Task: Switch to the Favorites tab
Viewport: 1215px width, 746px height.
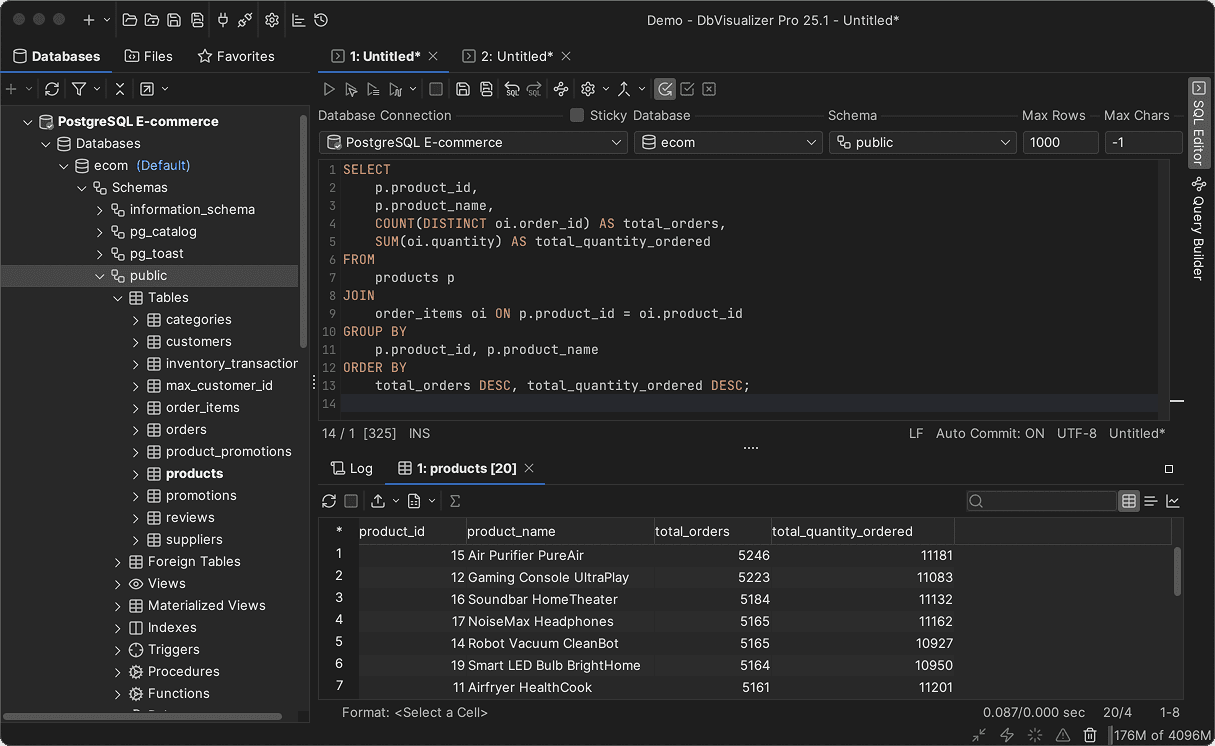Action: click(x=236, y=56)
